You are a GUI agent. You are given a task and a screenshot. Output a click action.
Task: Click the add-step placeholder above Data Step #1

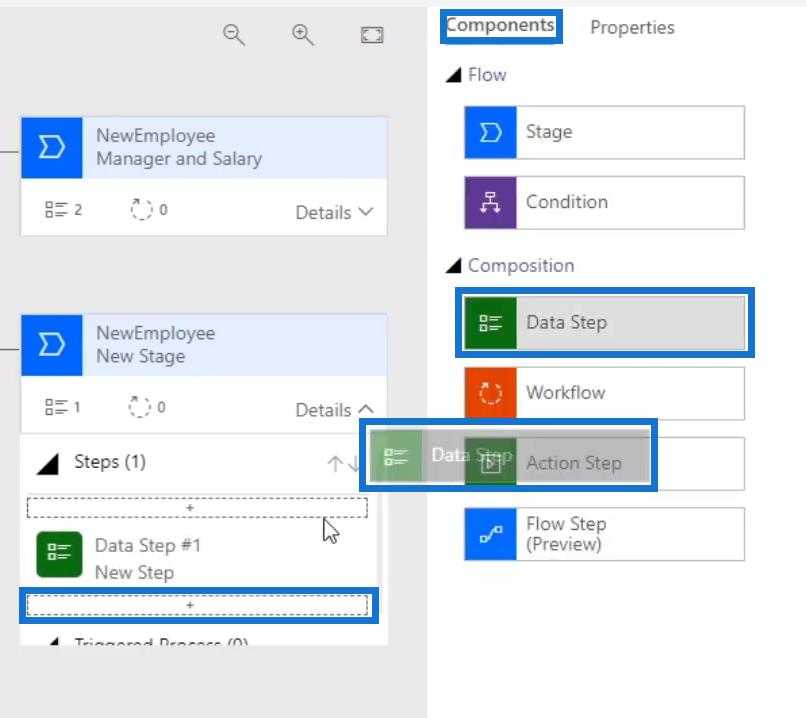coord(197,508)
